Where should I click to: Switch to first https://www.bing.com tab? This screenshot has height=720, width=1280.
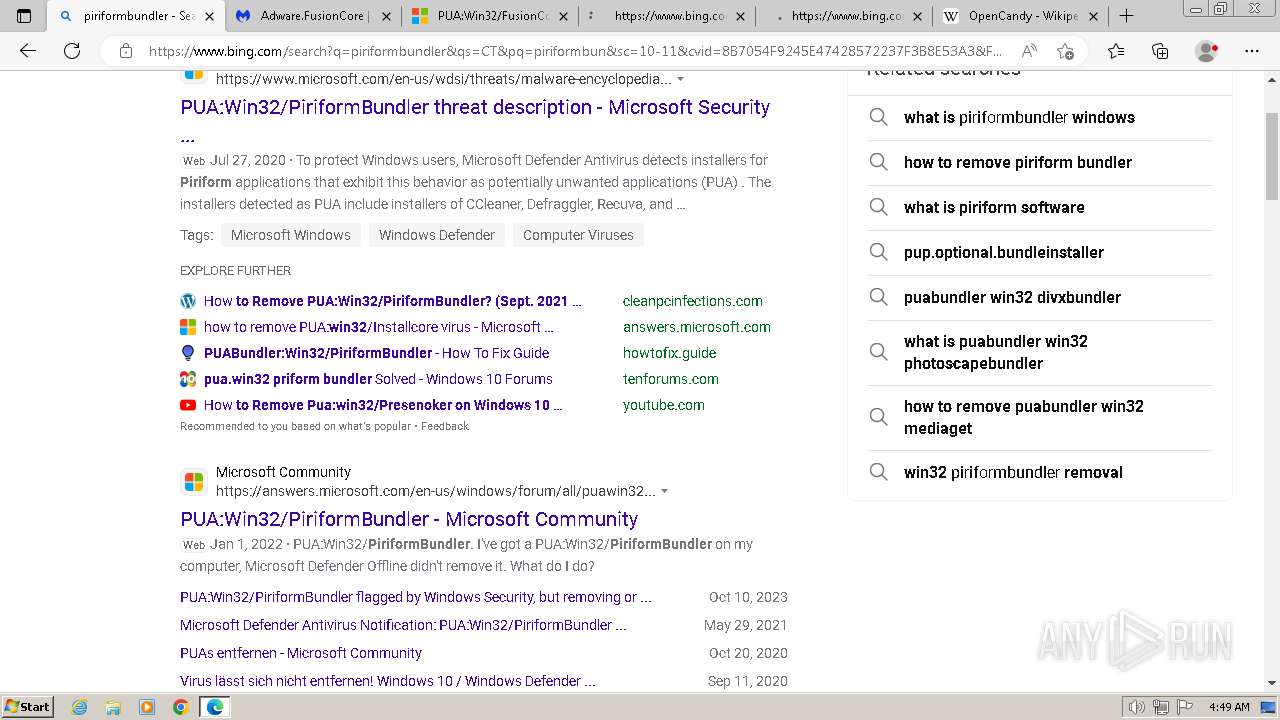coord(667,16)
